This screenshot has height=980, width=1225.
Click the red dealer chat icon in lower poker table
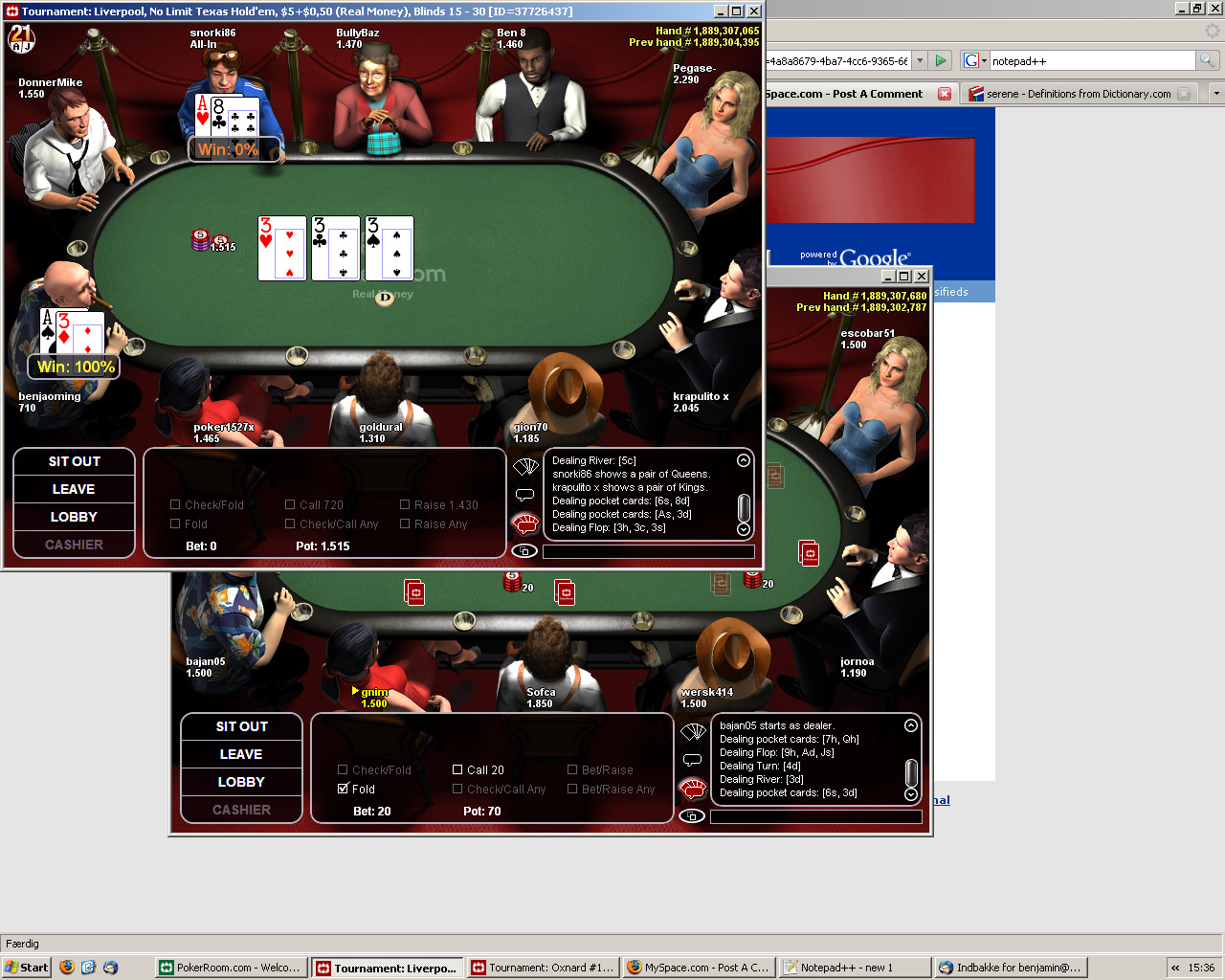[693, 789]
